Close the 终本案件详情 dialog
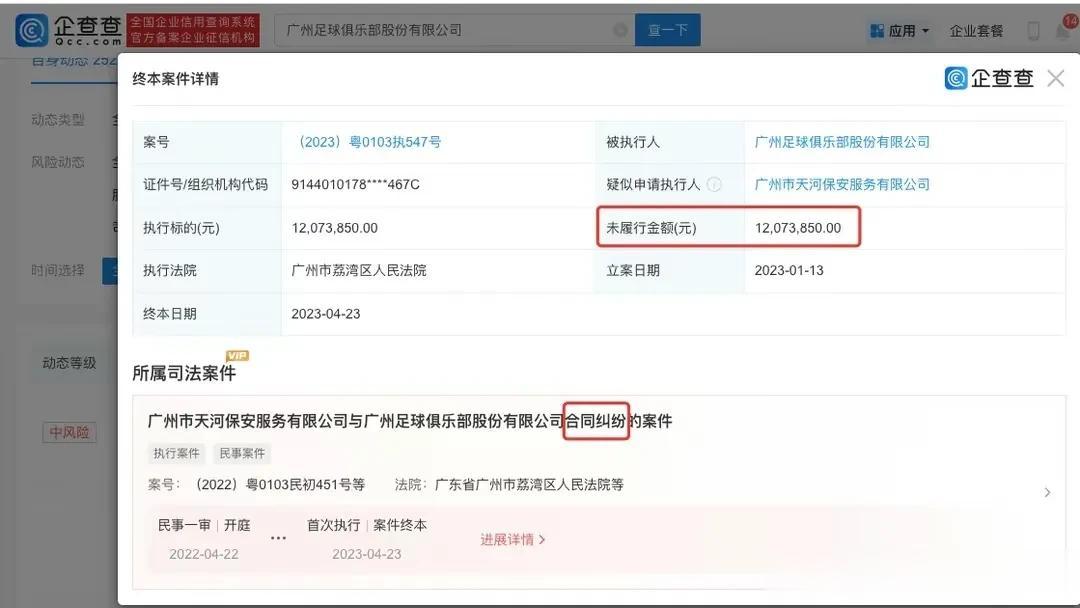Viewport: 1080px width, 608px height. (1055, 78)
